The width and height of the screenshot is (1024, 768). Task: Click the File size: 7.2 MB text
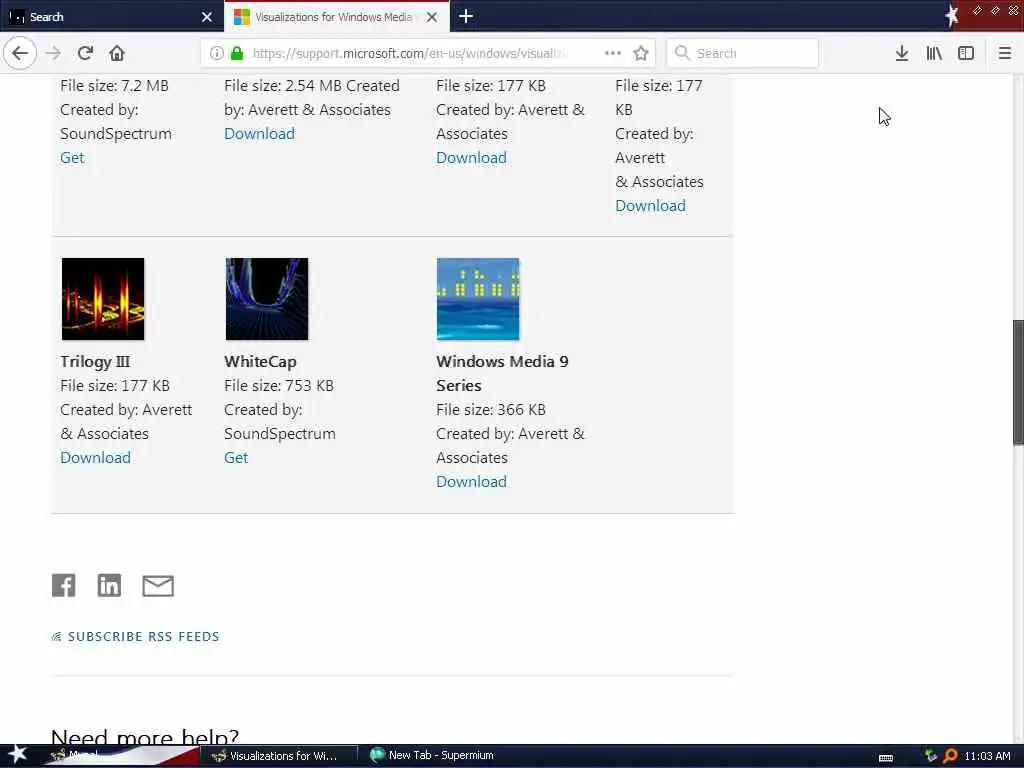tap(114, 86)
